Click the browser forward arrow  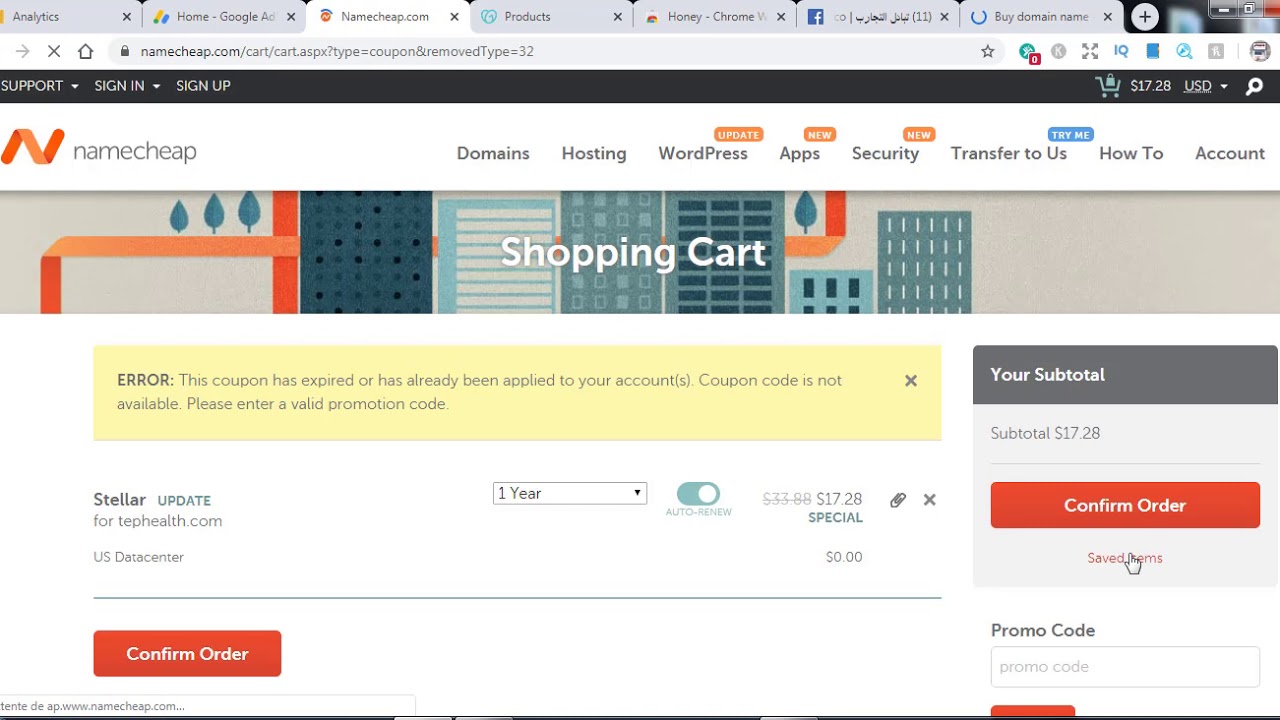(22, 51)
